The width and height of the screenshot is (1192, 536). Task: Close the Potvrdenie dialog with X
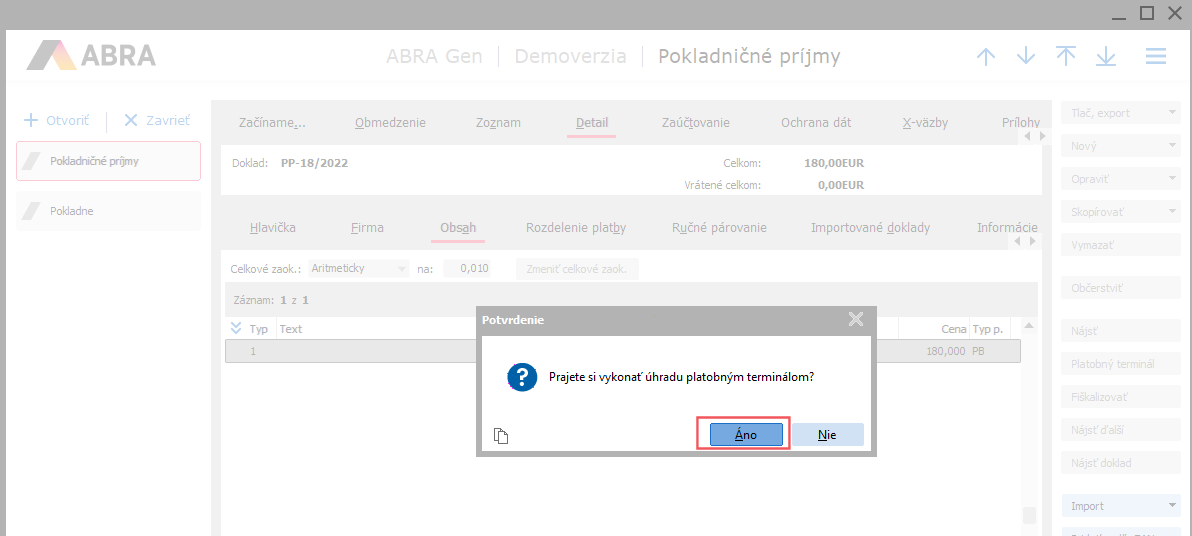(x=855, y=320)
